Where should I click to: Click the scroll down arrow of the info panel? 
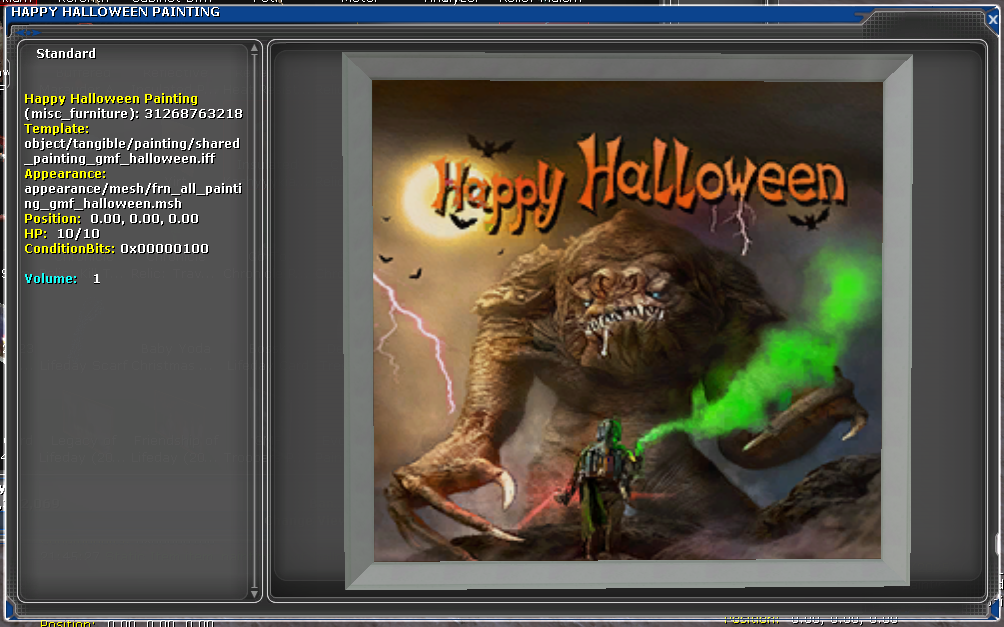[254, 594]
